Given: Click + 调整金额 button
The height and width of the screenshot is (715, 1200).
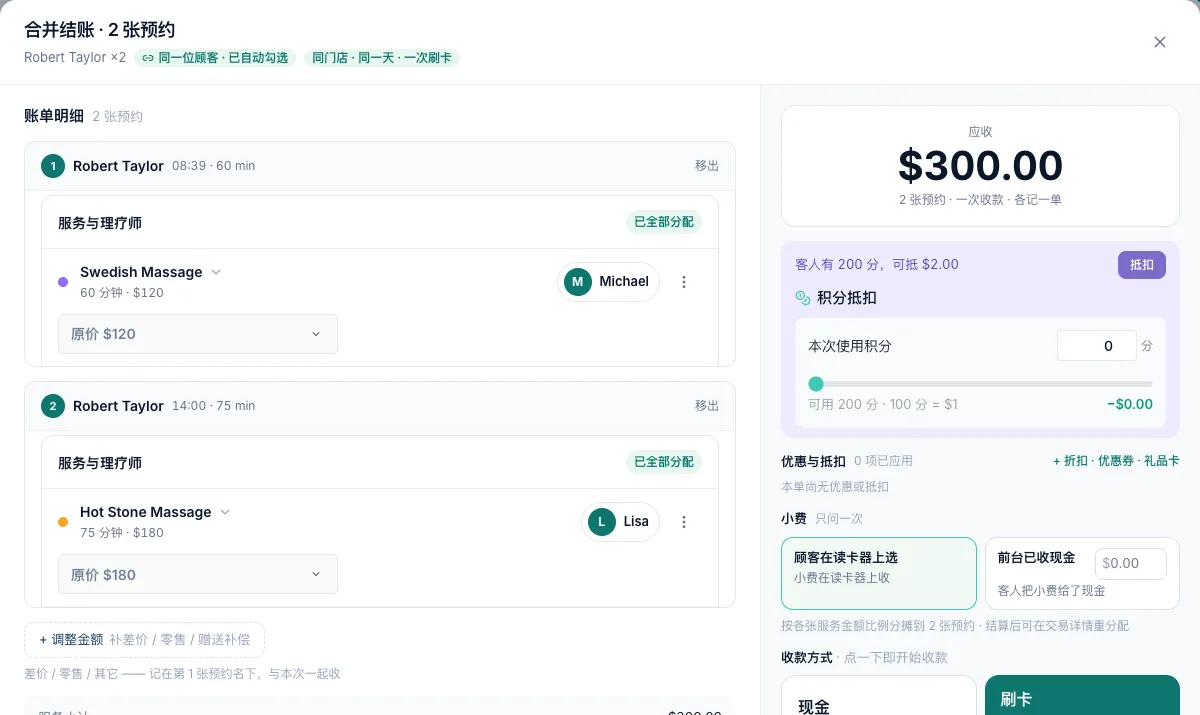Looking at the screenshot, I should [144, 640].
